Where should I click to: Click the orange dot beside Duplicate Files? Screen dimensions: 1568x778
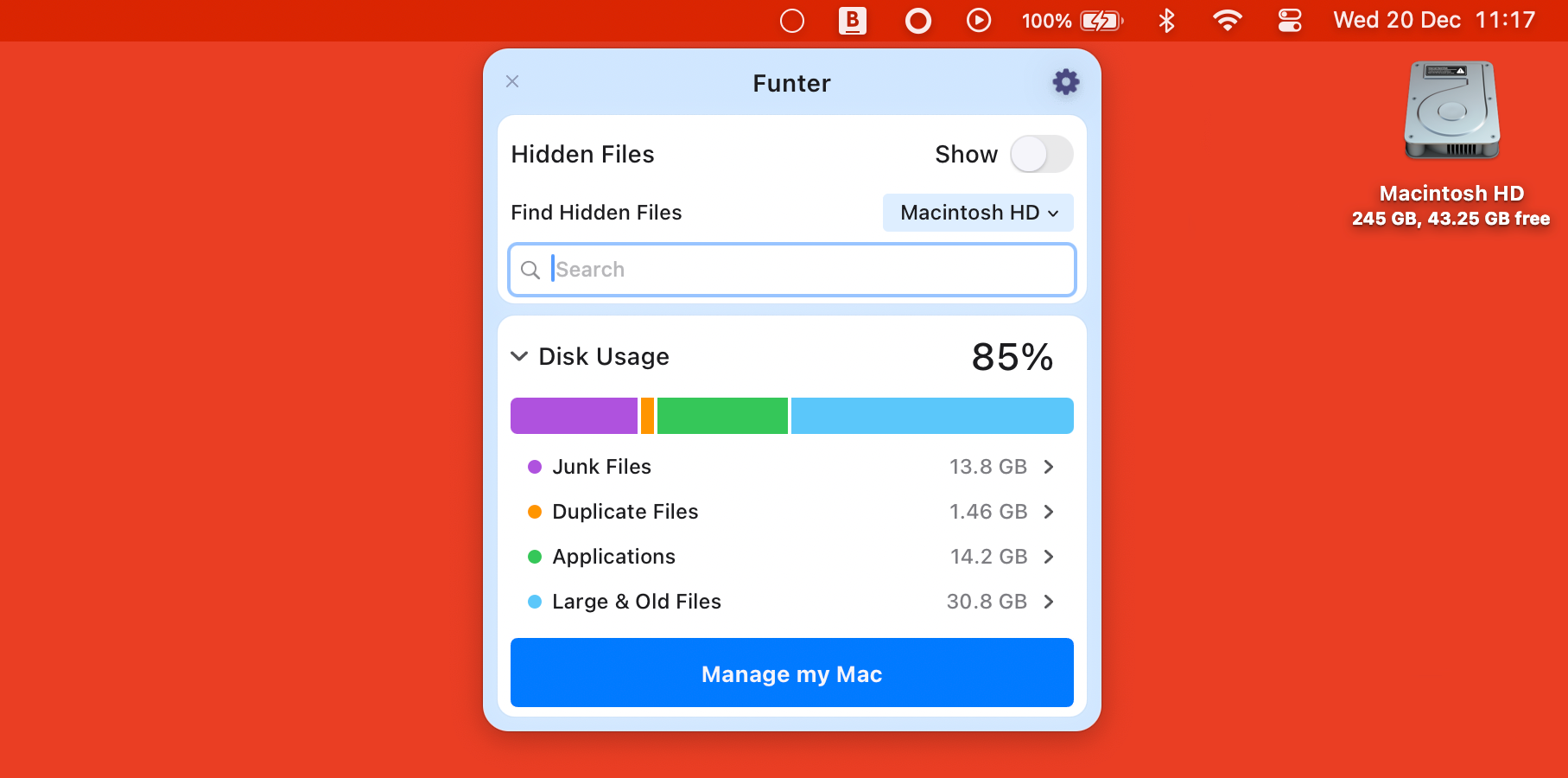click(x=535, y=512)
